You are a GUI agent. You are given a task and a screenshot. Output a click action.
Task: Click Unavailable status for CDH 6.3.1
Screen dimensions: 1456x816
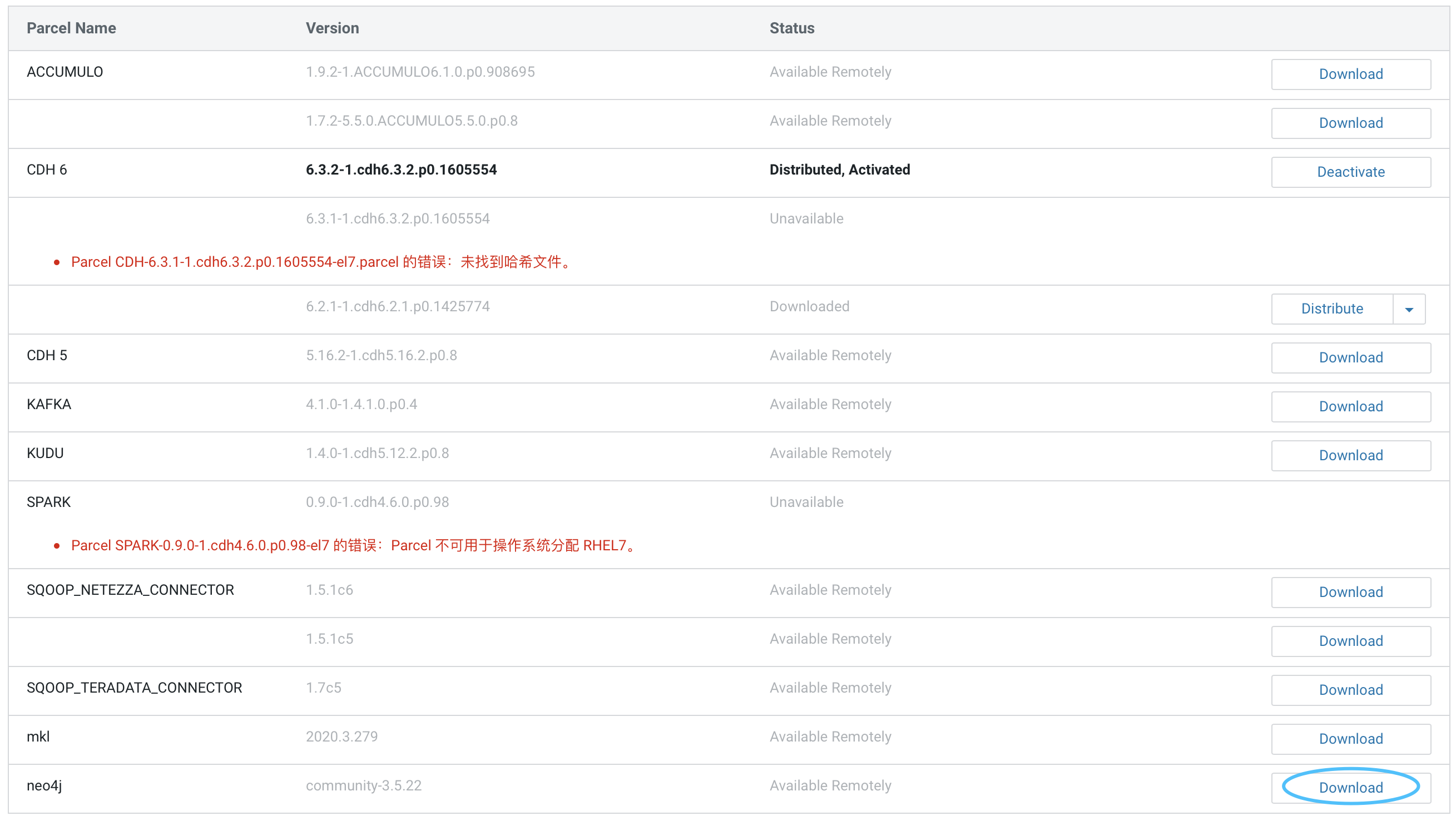806,218
